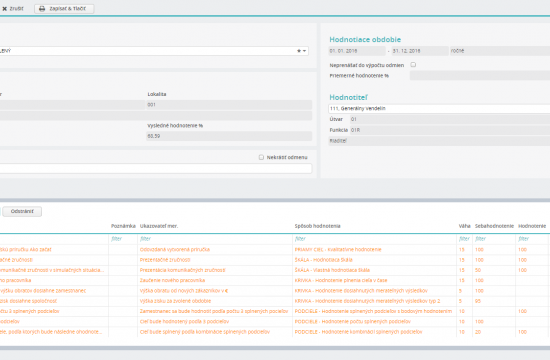Click the filter box under Spôsob hodnotenia
550x360 pixels.
point(374,239)
